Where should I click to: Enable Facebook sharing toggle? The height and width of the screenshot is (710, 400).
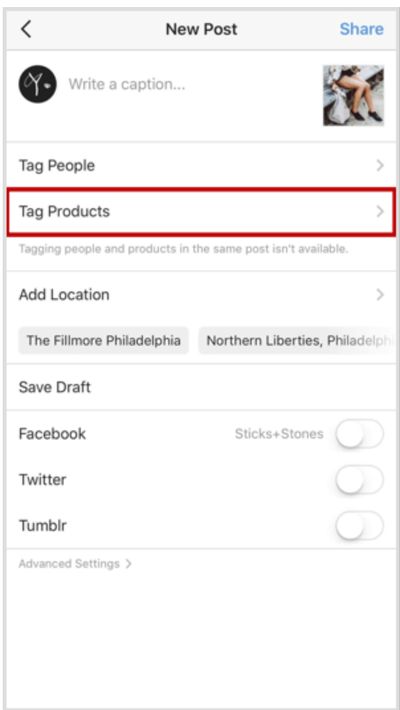point(360,434)
